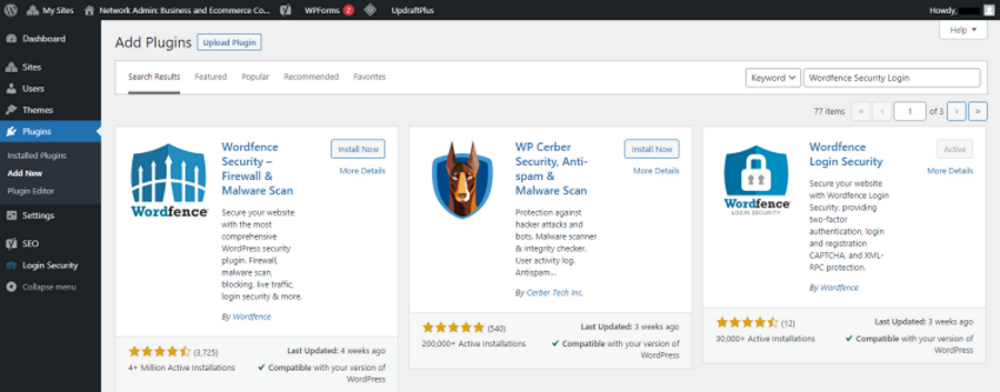This screenshot has height=392, width=1000.
Task: Open WPForms admin bar item
Action: (x=322, y=10)
